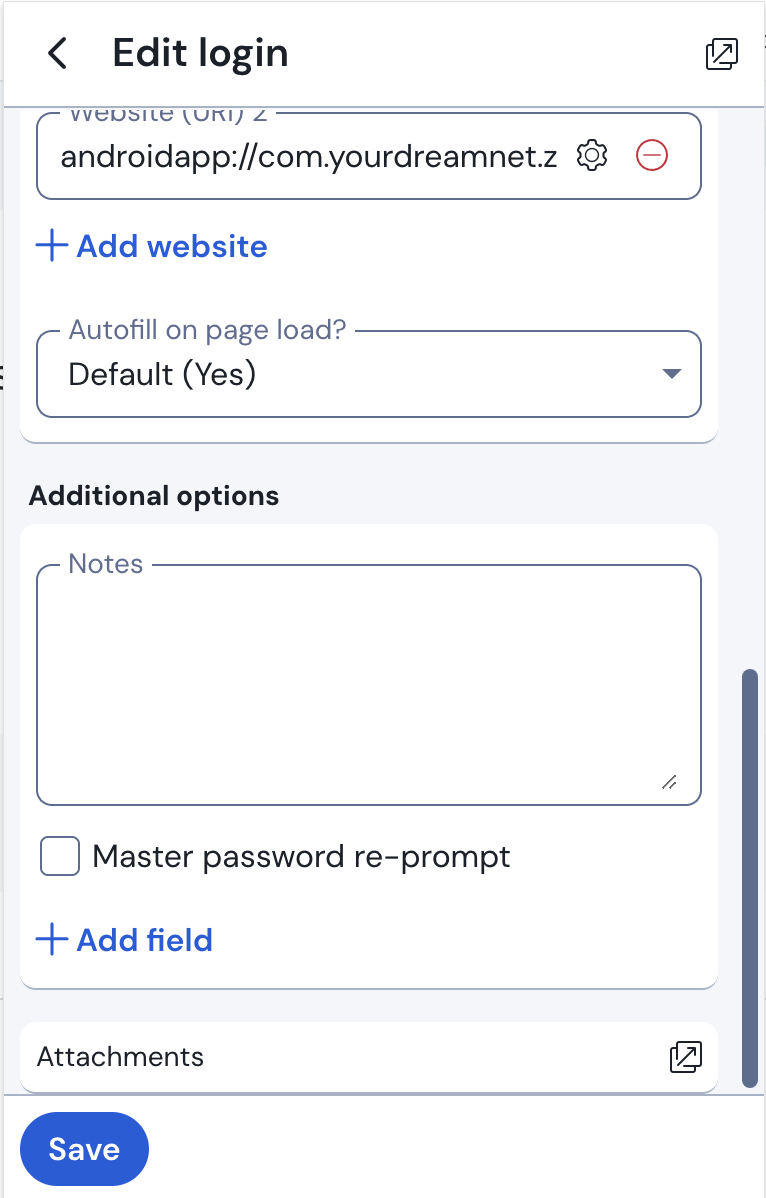Open Attachments in a new window
The height and width of the screenshot is (1198, 766).
[686, 1057]
